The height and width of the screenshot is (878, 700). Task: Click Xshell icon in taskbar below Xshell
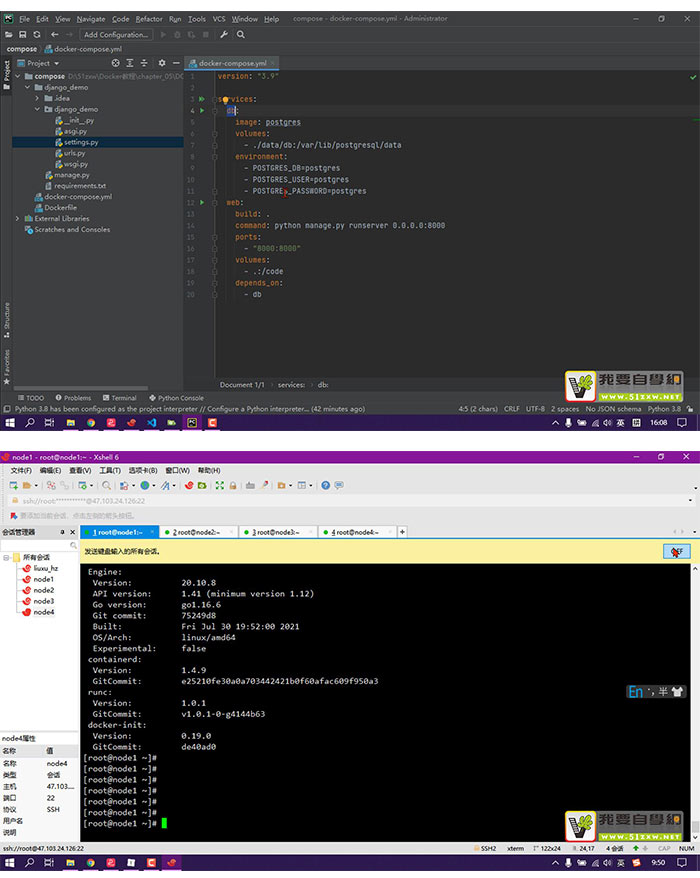tap(171, 863)
